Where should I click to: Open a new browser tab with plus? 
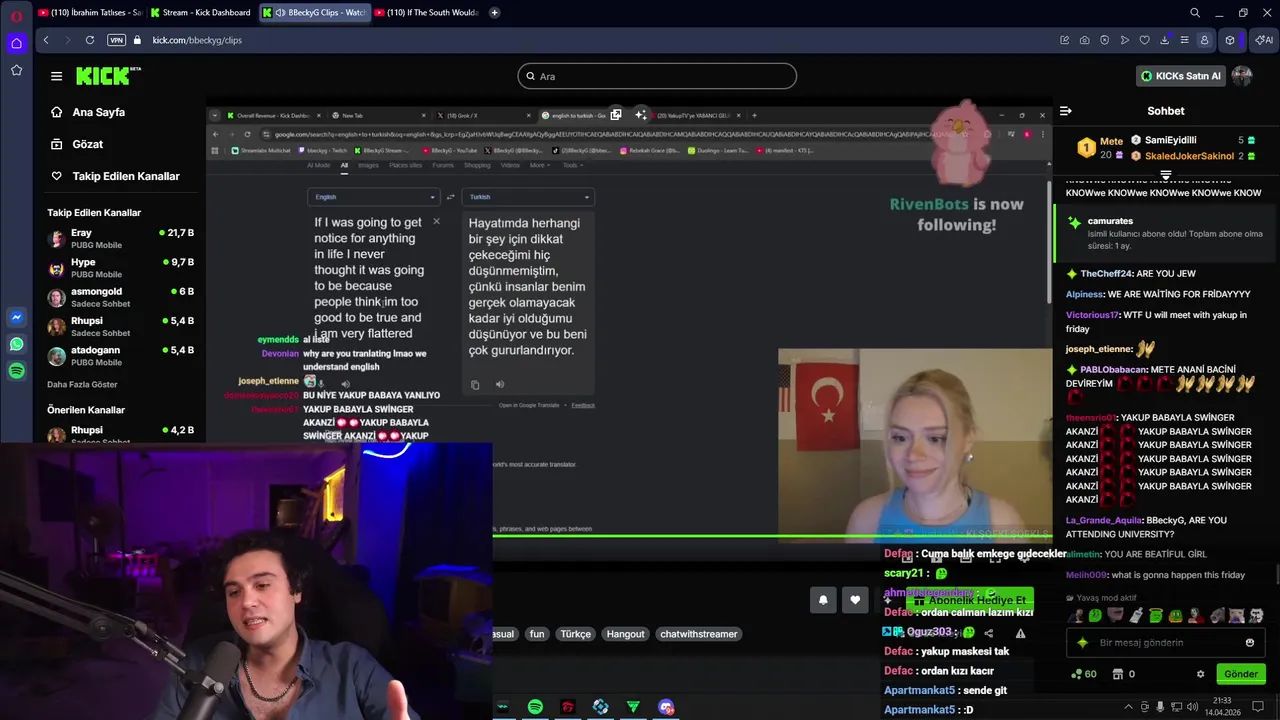pyautogui.click(x=495, y=13)
